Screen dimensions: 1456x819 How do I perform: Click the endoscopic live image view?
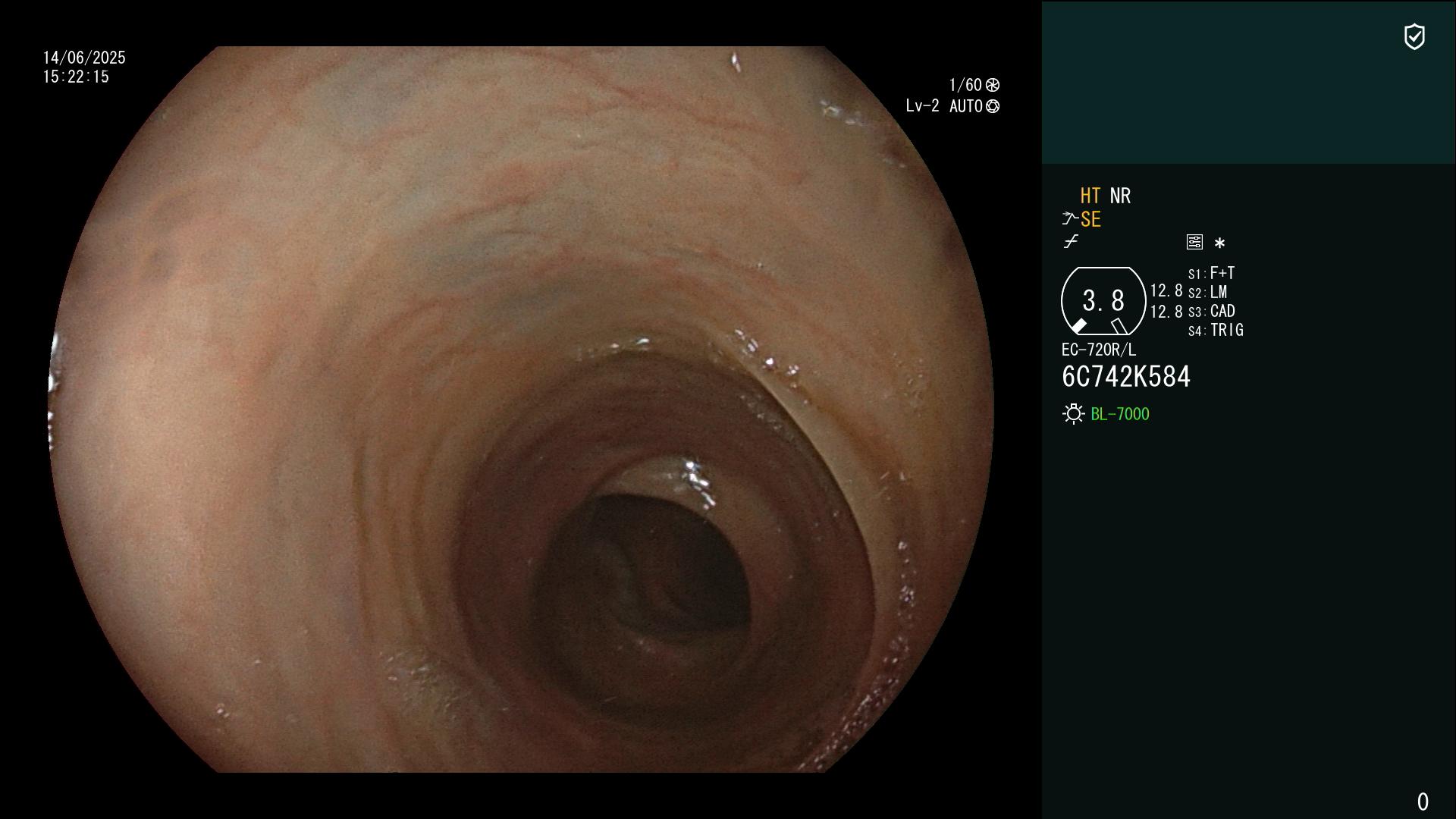tap(522, 409)
